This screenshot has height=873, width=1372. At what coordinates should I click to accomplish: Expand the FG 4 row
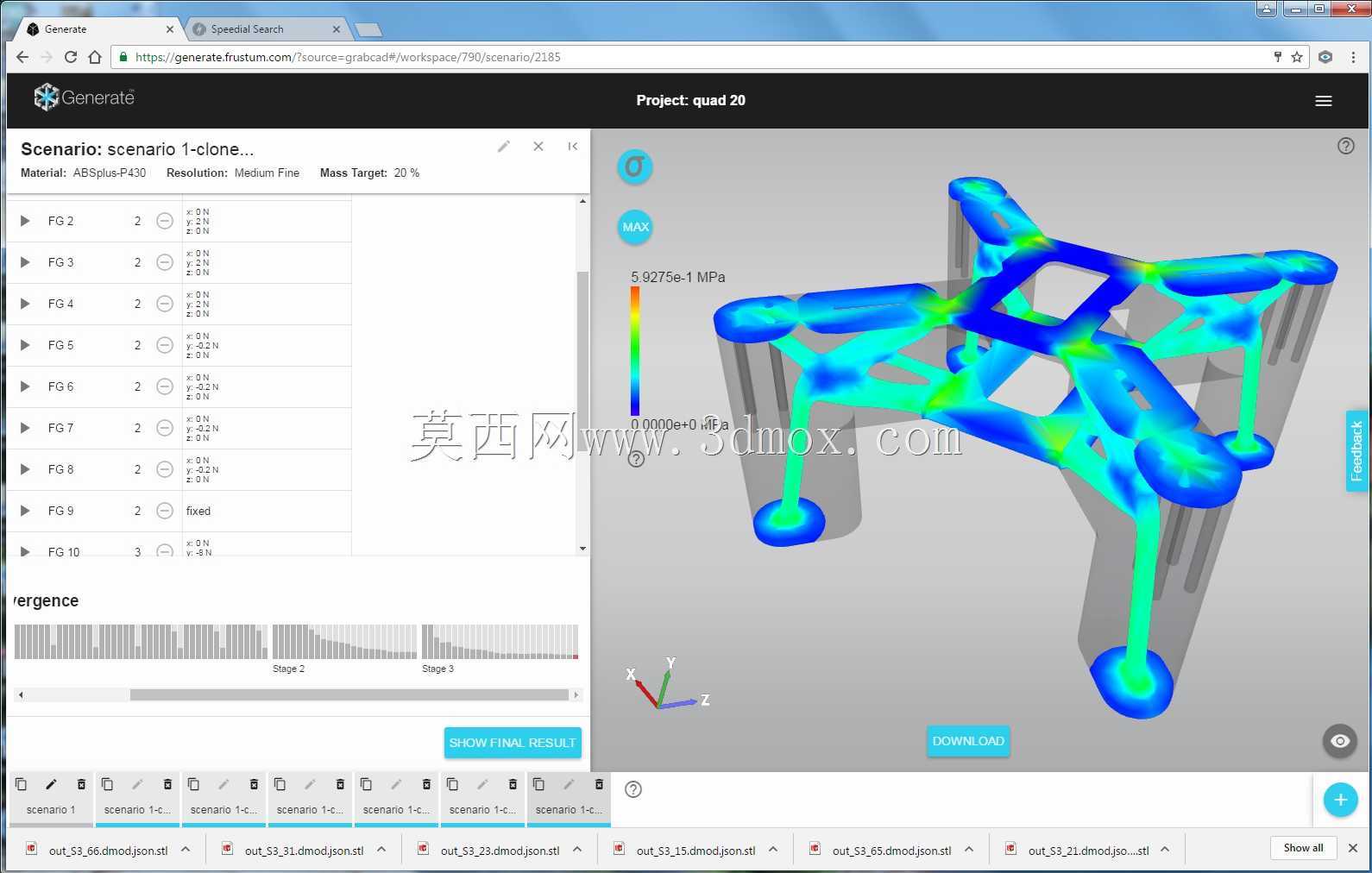click(25, 304)
